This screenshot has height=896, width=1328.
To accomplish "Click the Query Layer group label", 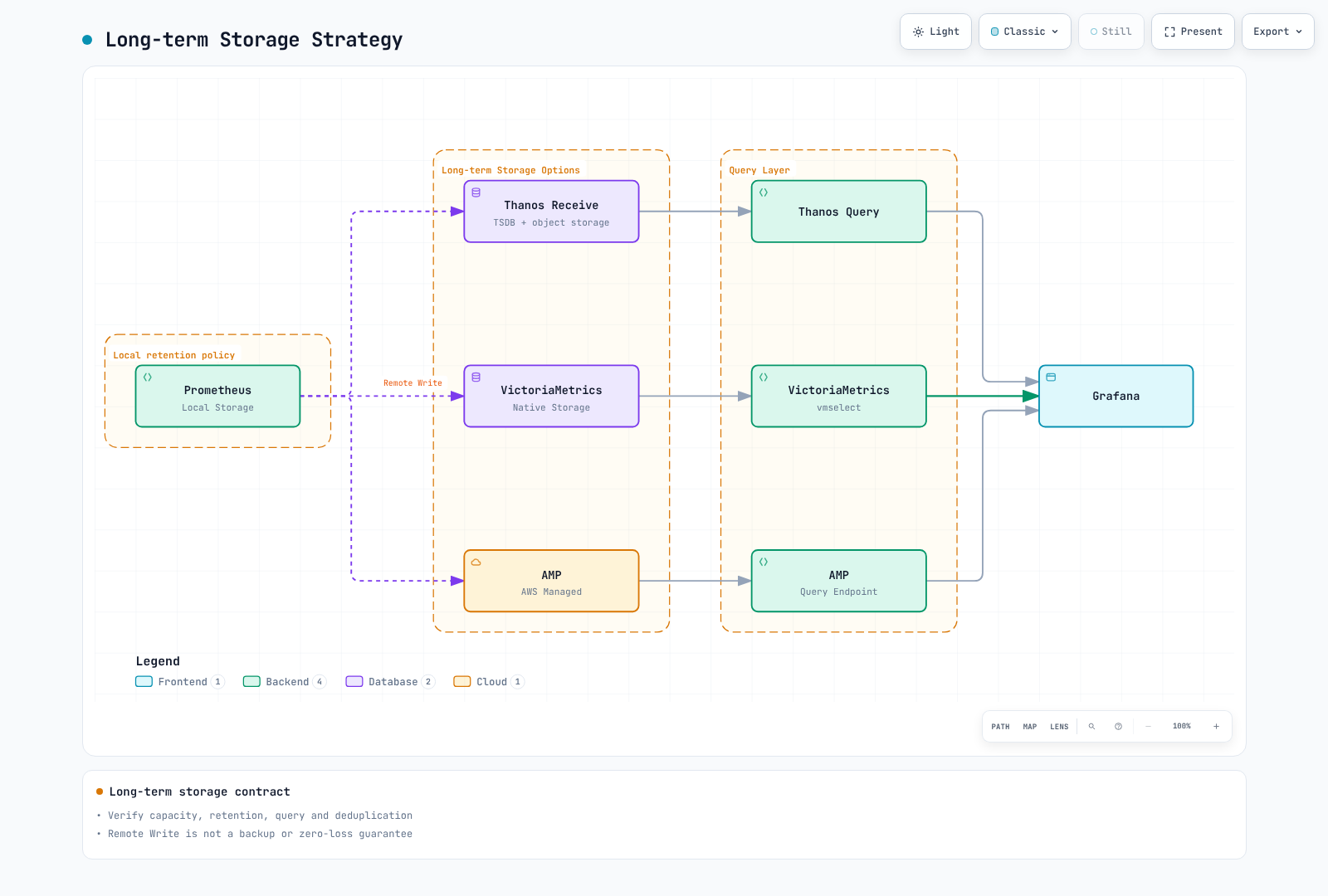I will (759, 170).
